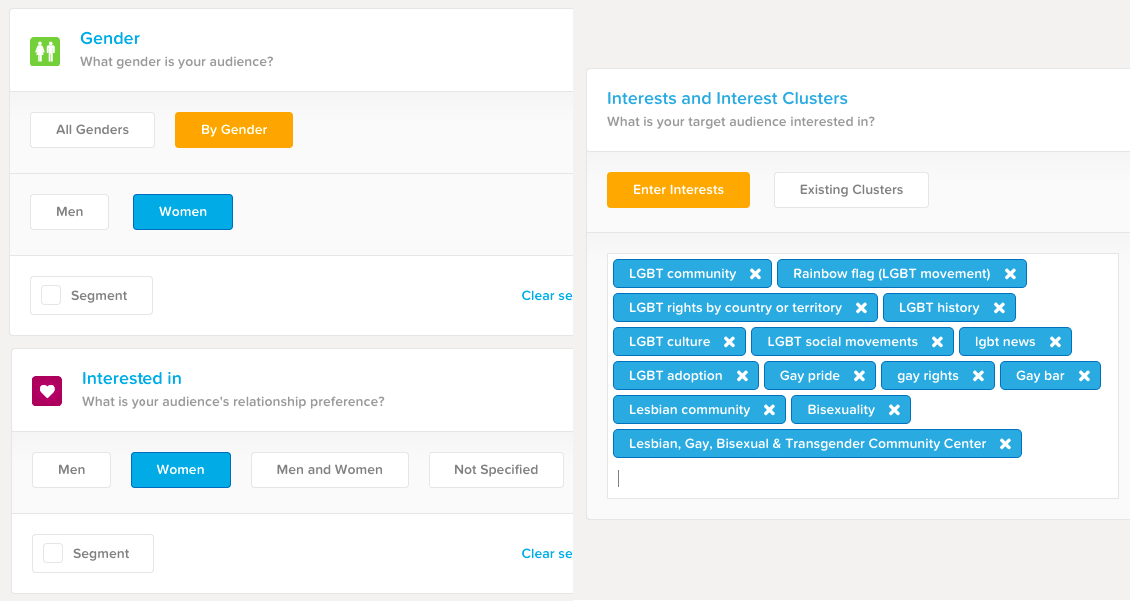Remove the Bisexuality tag

click(x=894, y=410)
